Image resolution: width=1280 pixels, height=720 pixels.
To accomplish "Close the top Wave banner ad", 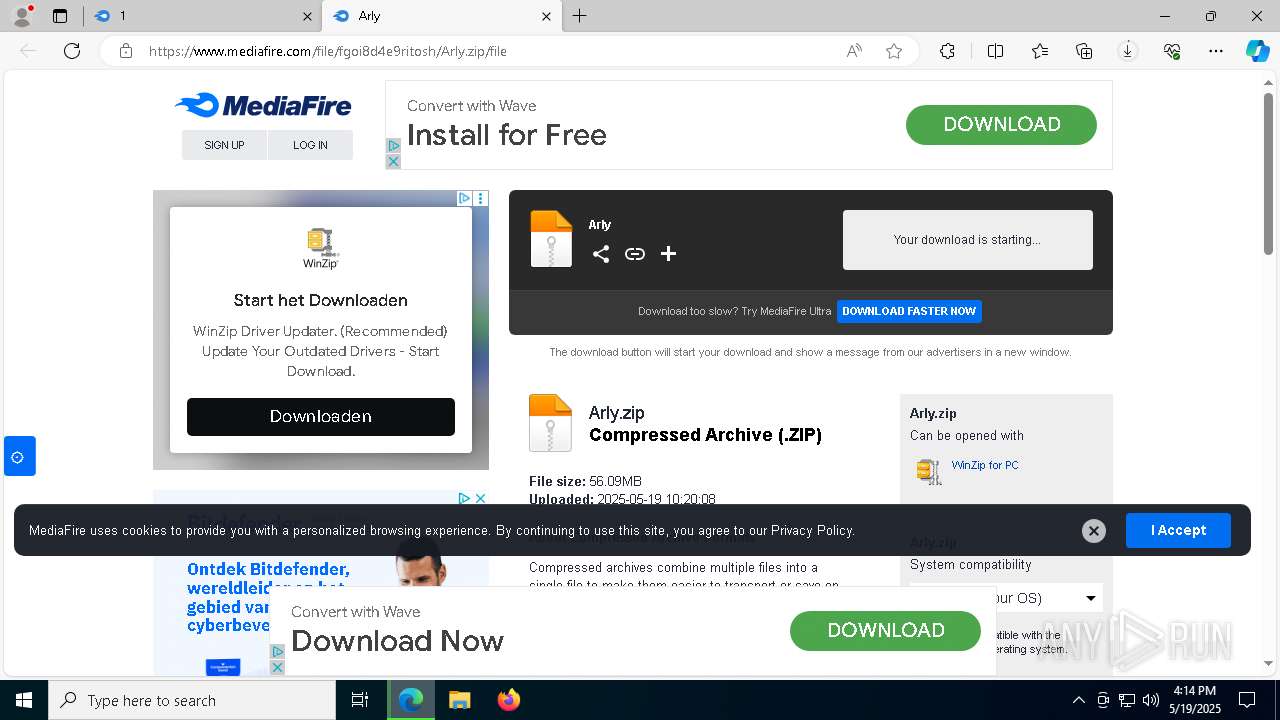I will [x=393, y=162].
